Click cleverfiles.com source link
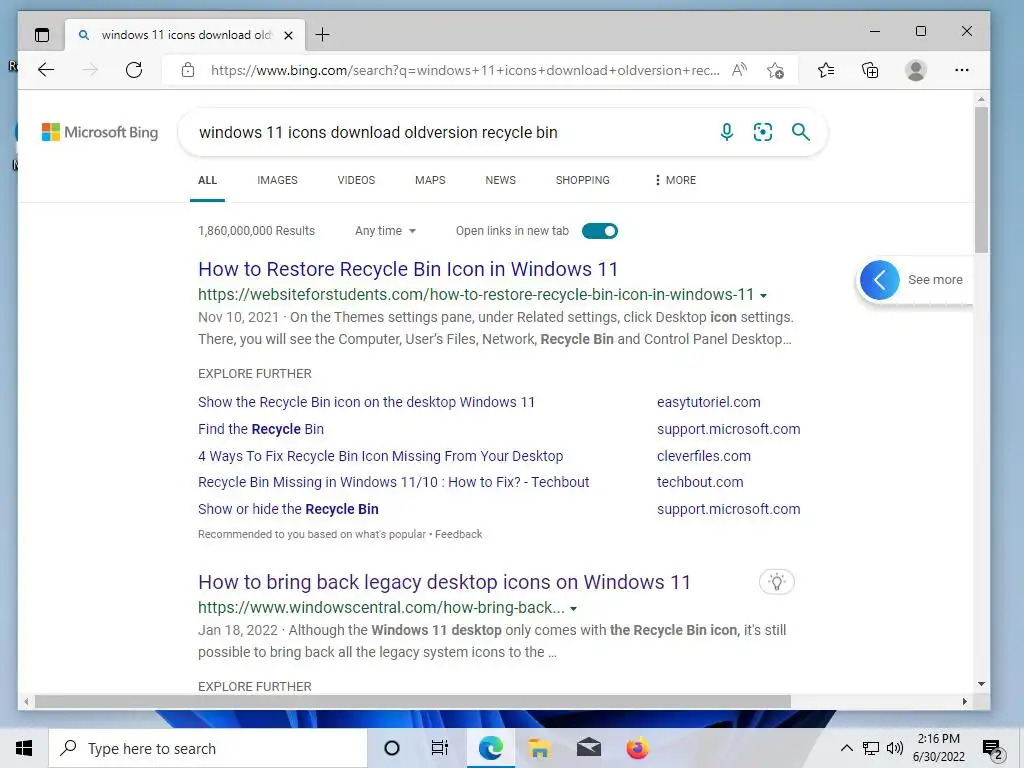The width and height of the screenshot is (1024, 768). tap(703, 456)
